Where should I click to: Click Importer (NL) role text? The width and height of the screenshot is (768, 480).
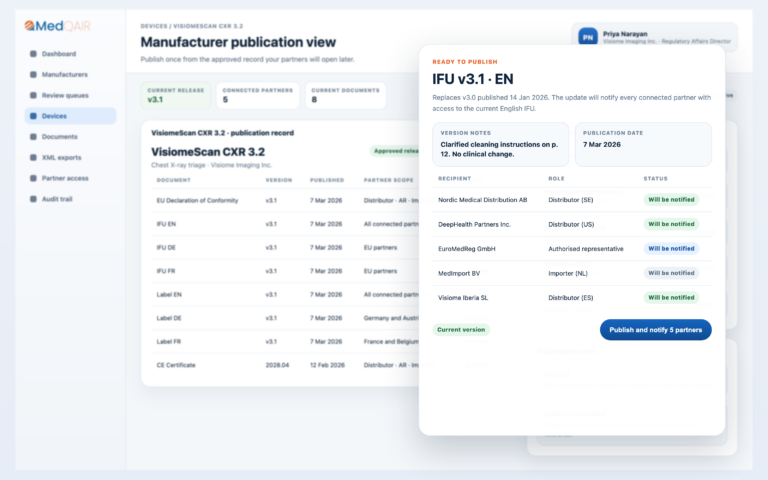tap(568, 273)
